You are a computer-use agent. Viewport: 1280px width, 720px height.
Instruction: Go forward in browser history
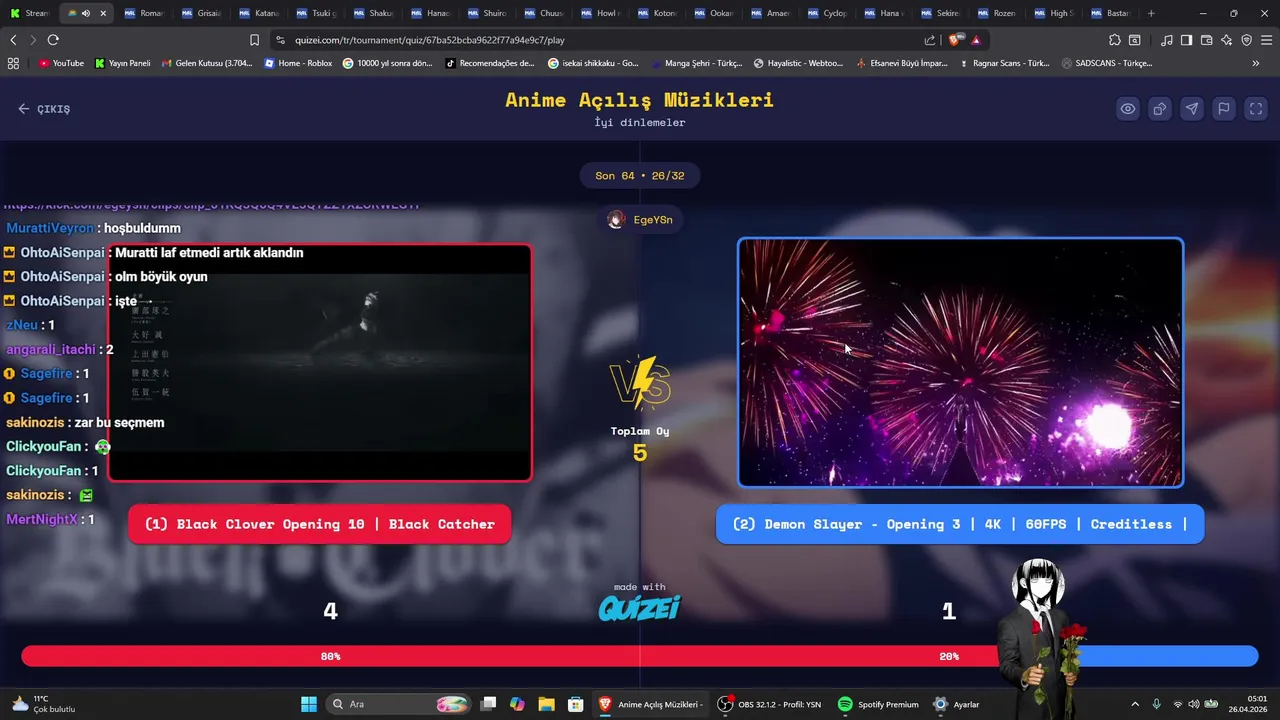pos(33,40)
